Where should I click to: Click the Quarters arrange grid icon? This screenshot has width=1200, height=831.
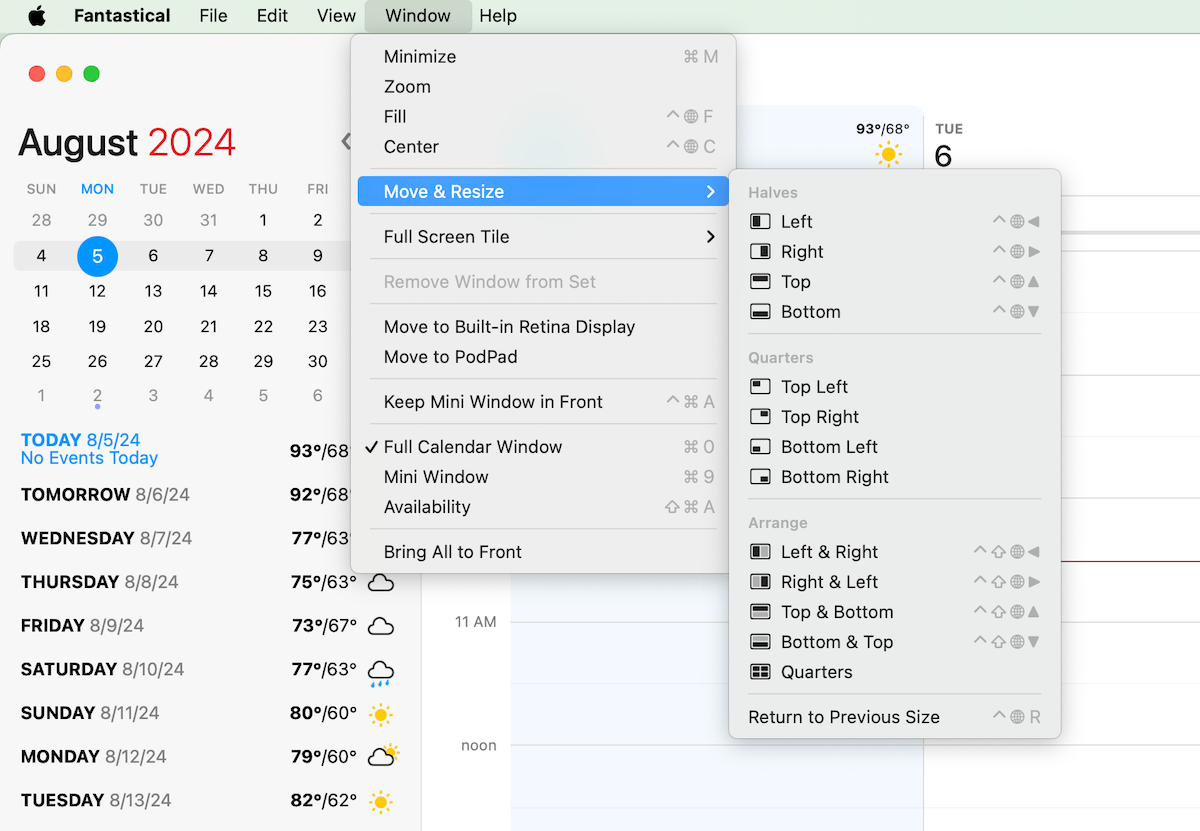(760, 671)
